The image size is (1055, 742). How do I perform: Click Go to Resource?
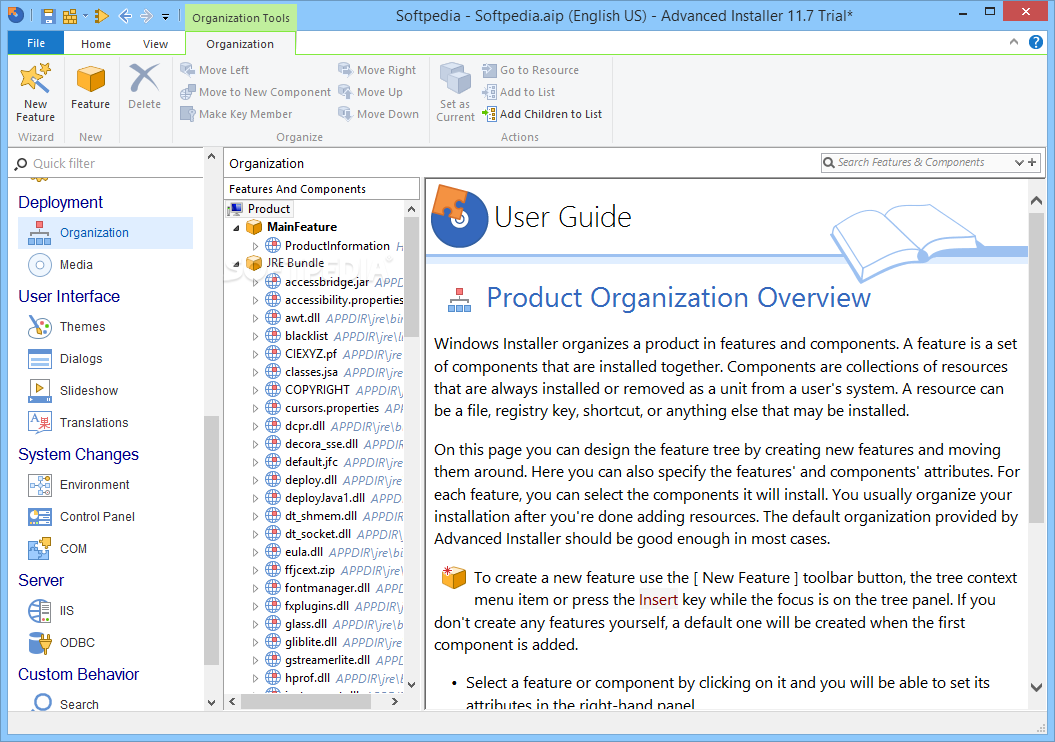(530, 70)
